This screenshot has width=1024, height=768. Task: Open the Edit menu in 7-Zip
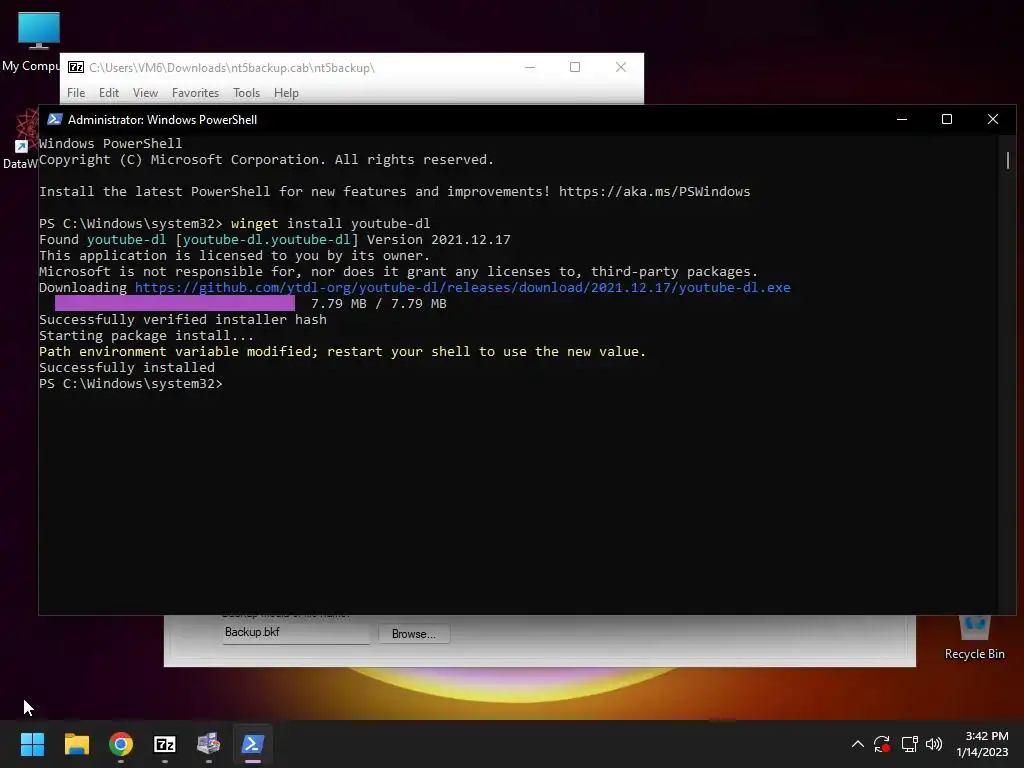click(108, 93)
